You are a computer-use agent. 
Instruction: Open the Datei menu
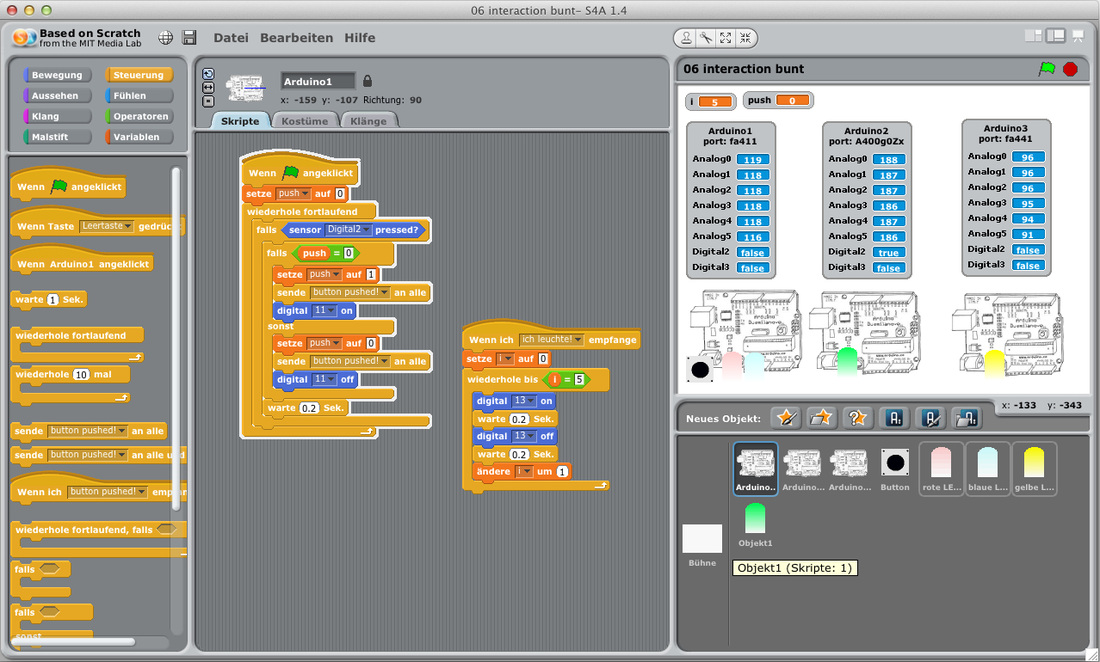click(x=230, y=38)
